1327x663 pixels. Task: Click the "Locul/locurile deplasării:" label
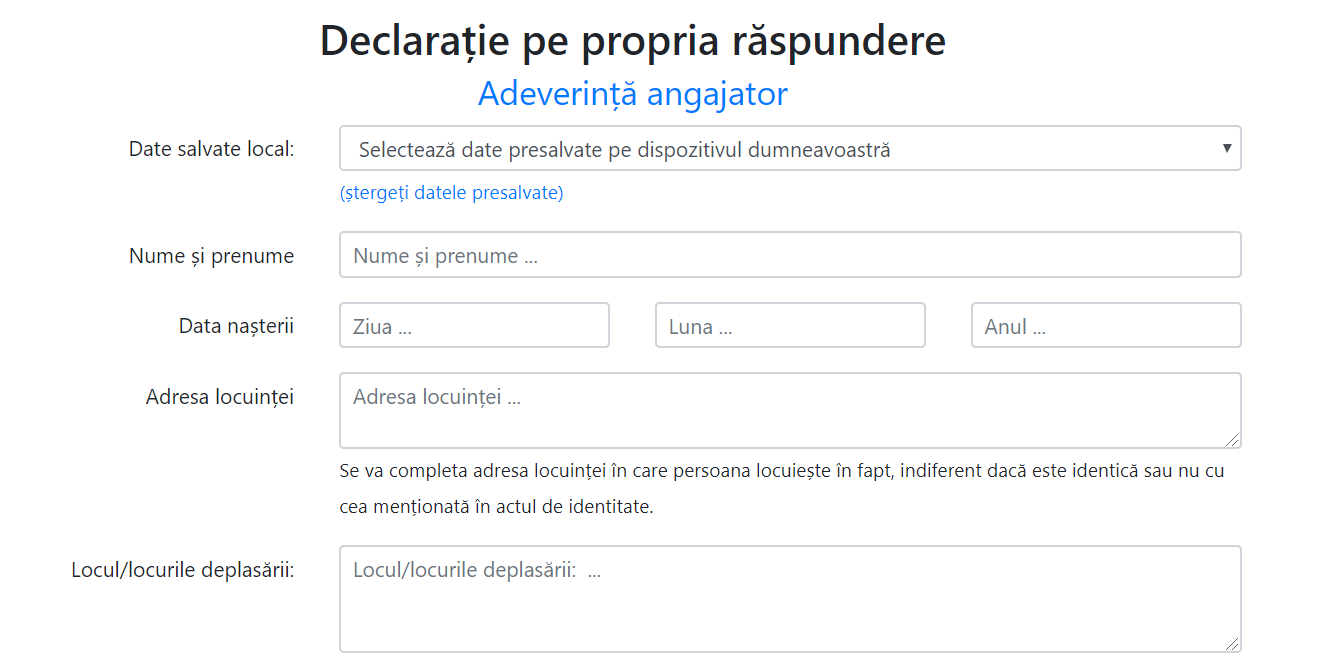[x=182, y=569]
